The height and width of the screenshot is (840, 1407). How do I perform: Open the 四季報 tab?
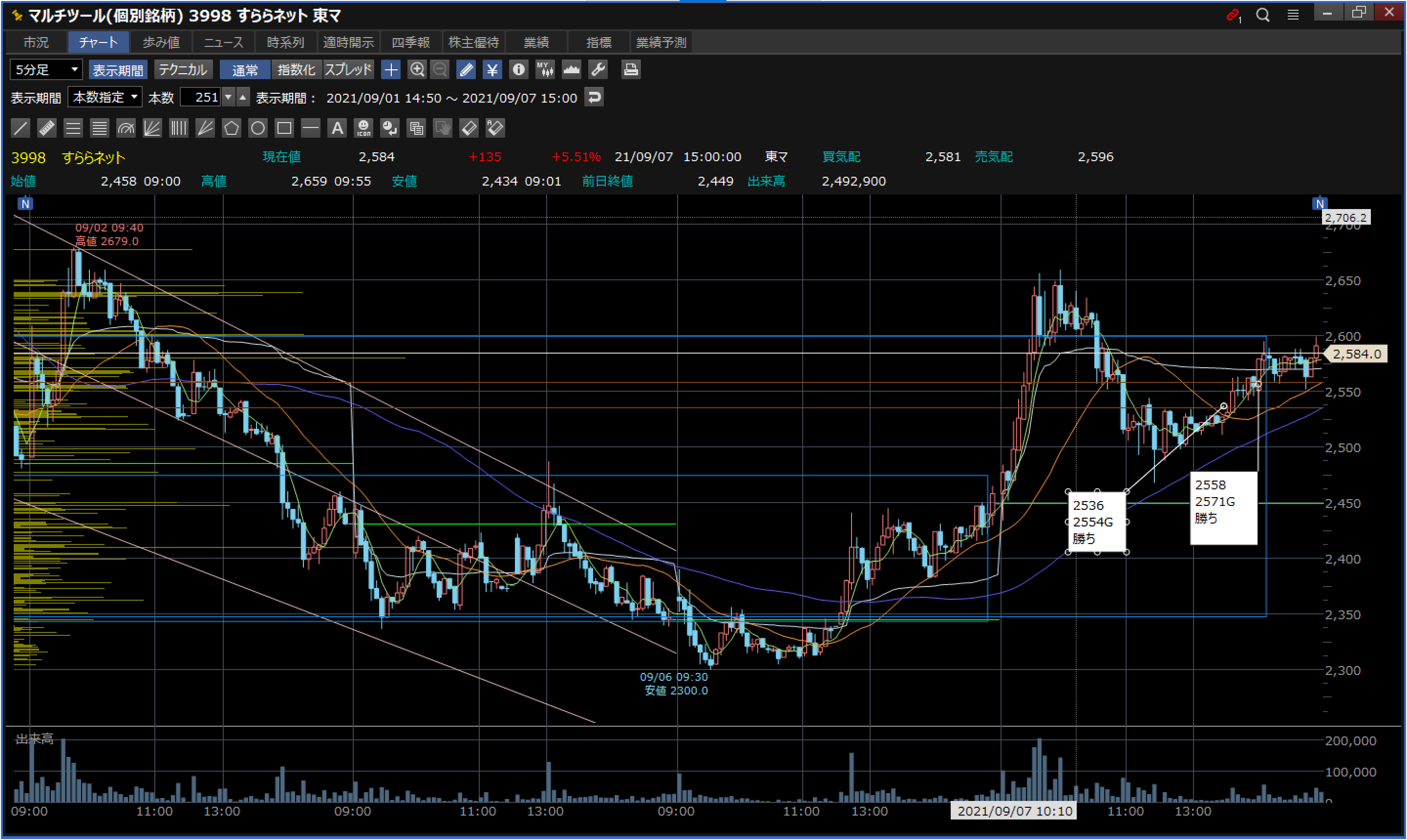[410, 42]
